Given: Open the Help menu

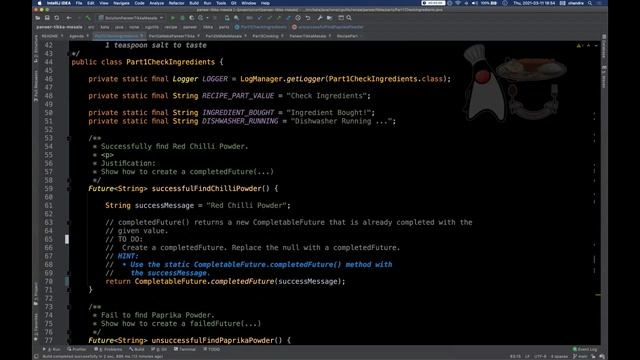Looking at the screenshot, I should [x=265, y=3].
